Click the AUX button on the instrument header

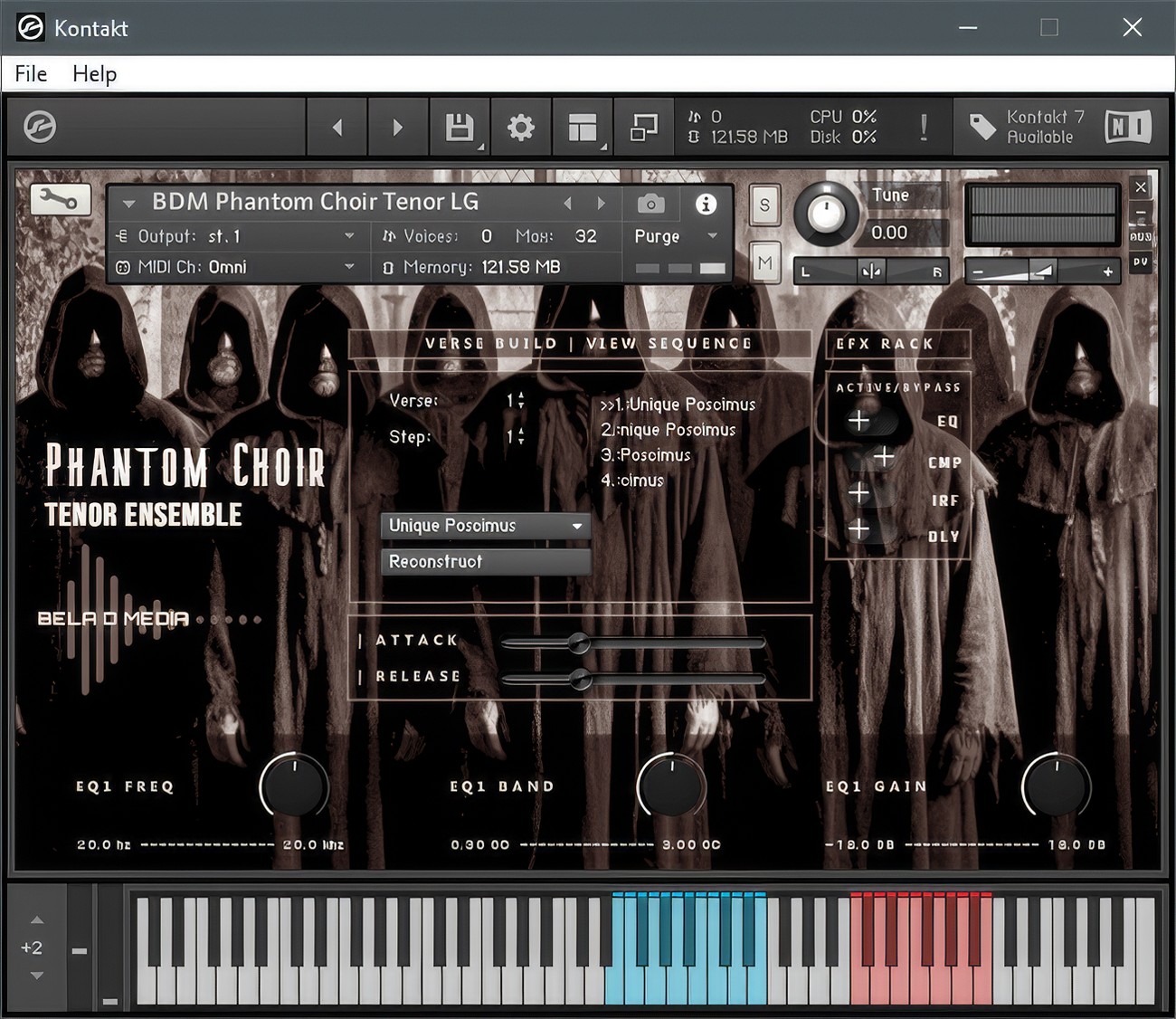coord(1141,237)
